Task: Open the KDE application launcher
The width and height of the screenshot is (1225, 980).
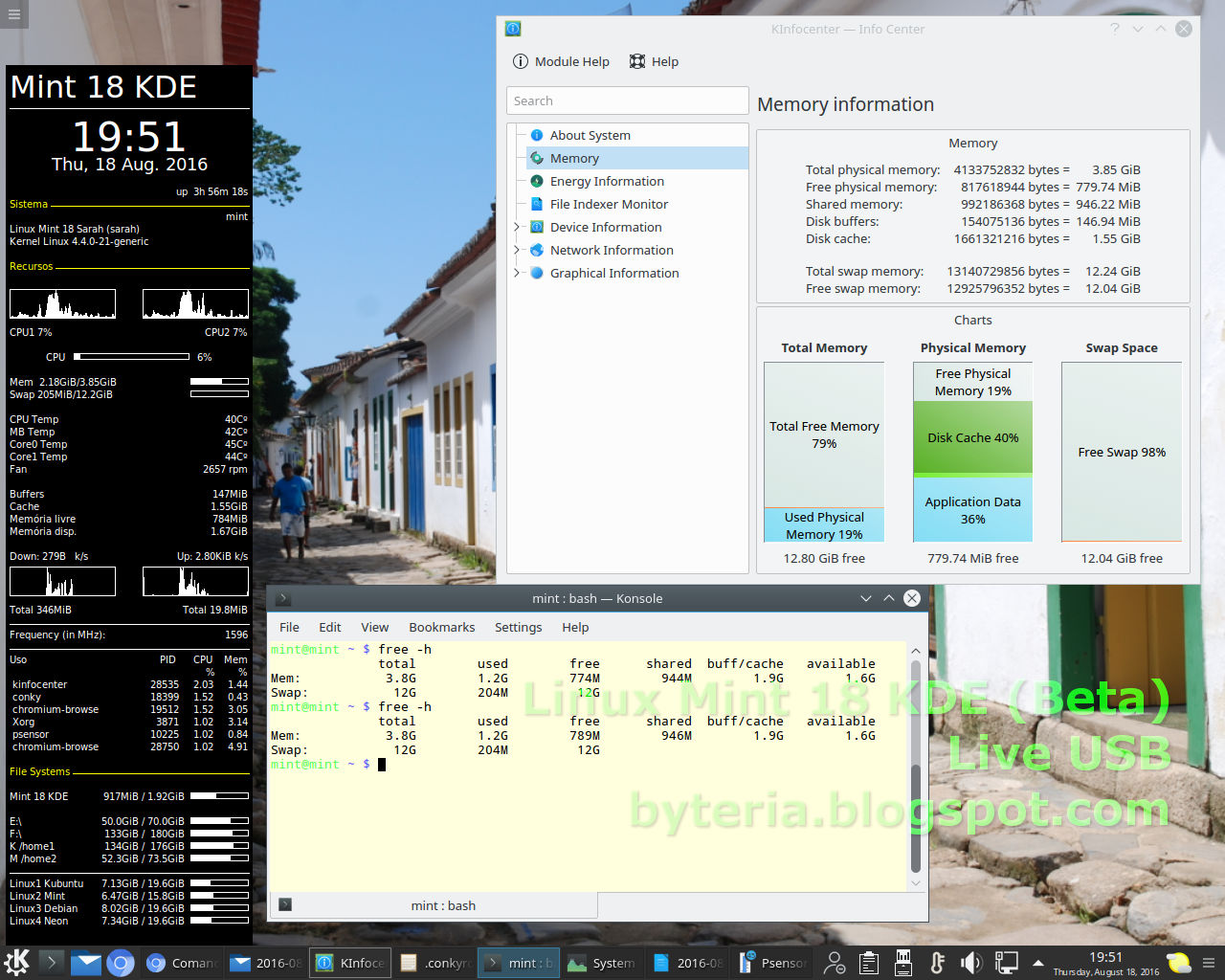Action: (17, 962)
